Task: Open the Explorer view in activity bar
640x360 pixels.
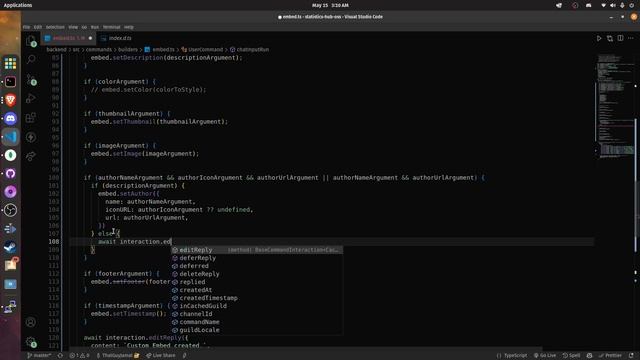Action: [31, 40]
